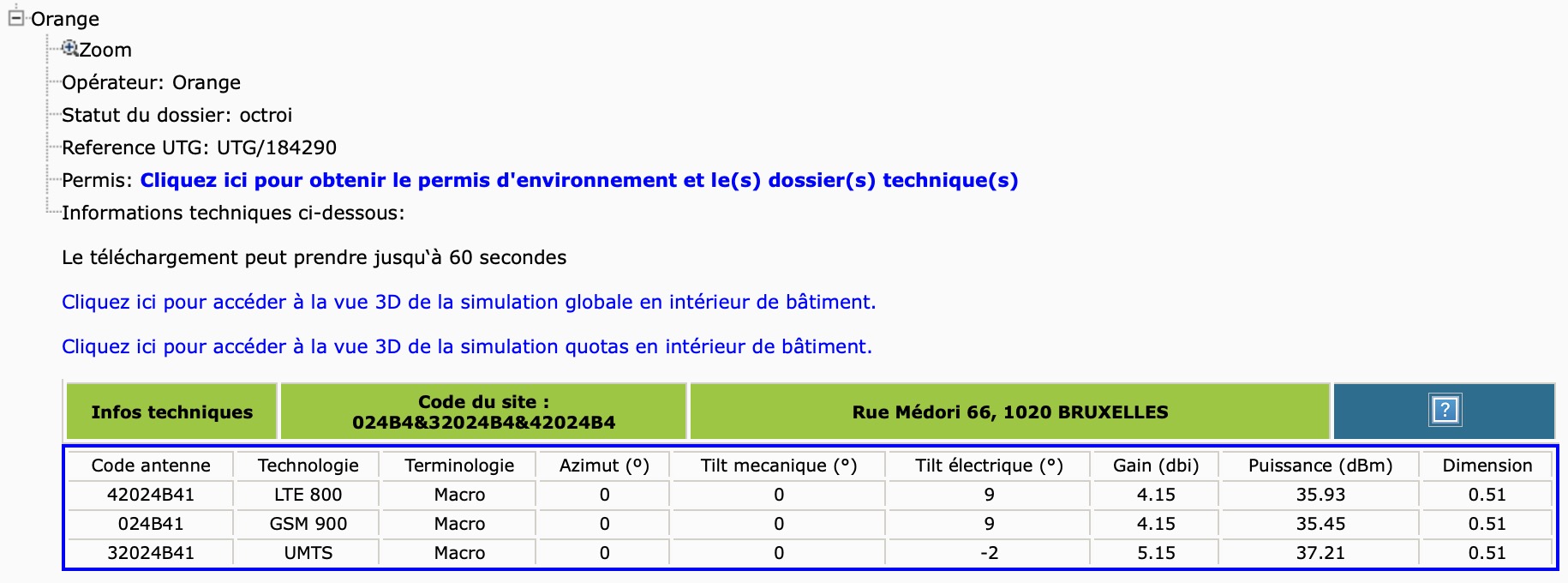1568x583 pixels.
Task: Click electric tilt '9' in LTE 800 row
Action: 989,495
